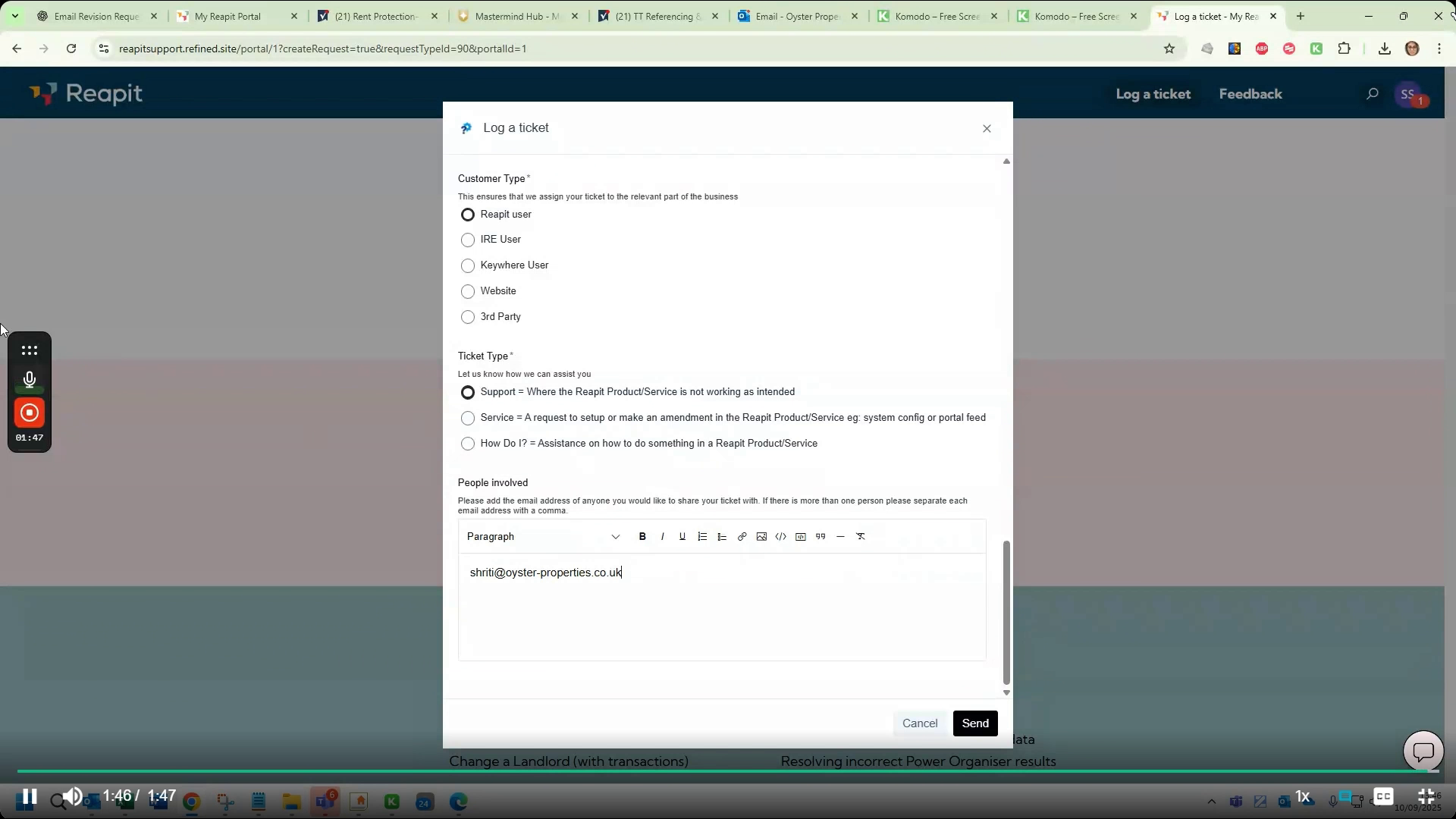
Task: Insert a code block
Action: (780, 536)
